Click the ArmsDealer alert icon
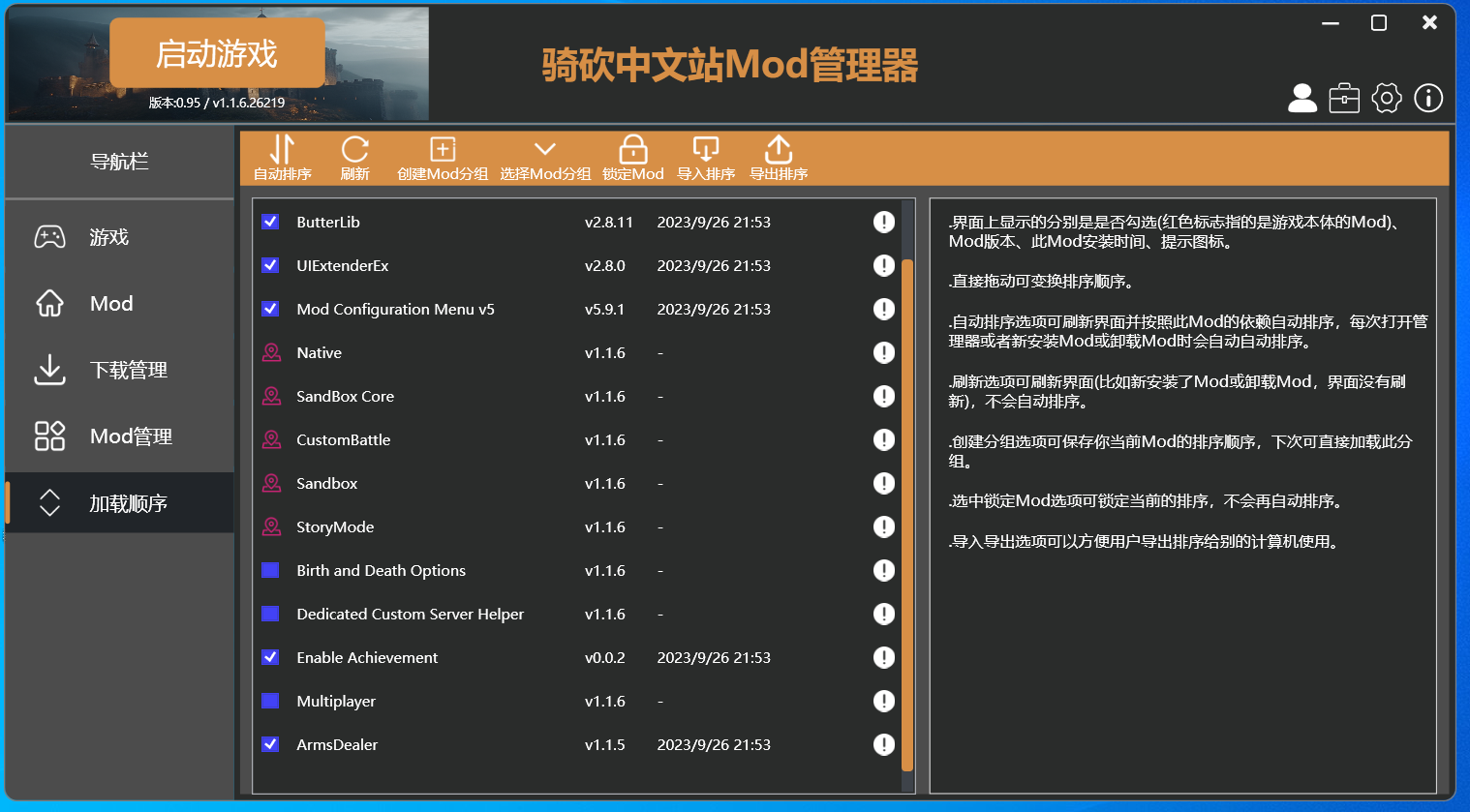This screenshot has height=812, width=1470. pos(884,744)
